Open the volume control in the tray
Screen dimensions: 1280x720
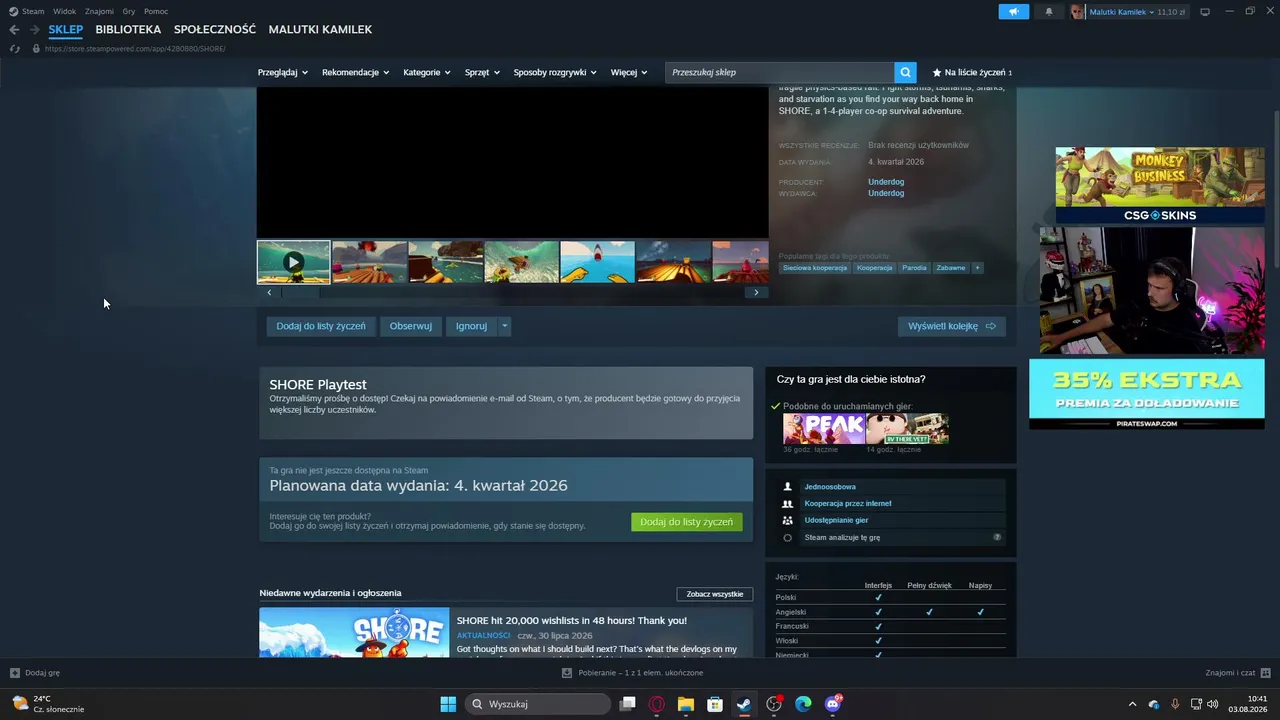[1213, 704]
